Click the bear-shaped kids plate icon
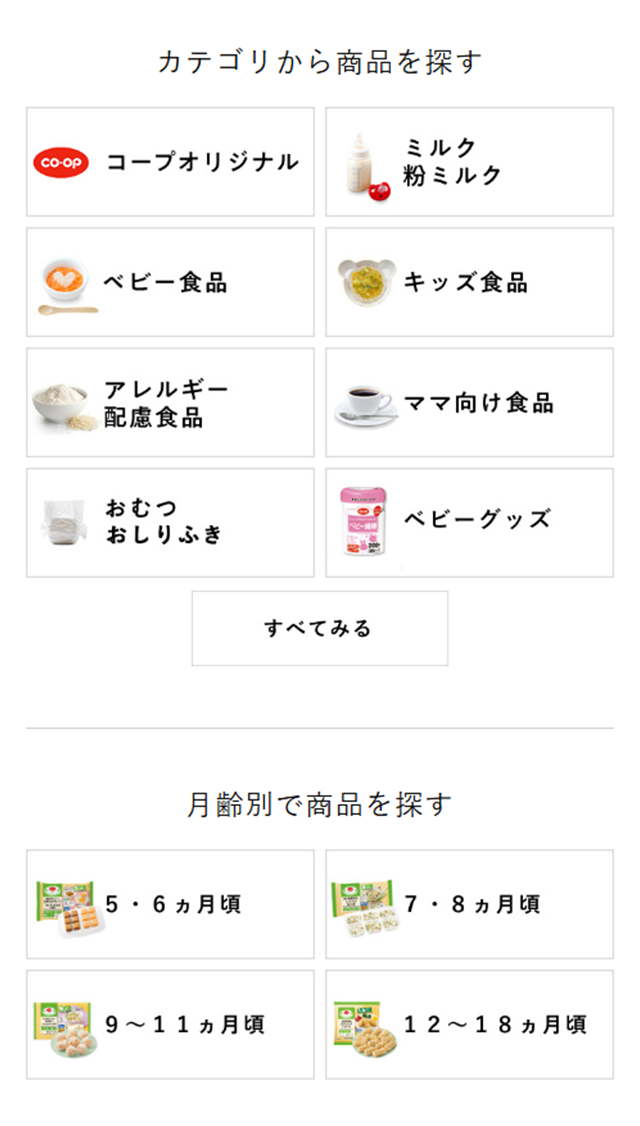Viewport: 640px width, 1126px height. (x=365, y=283)
